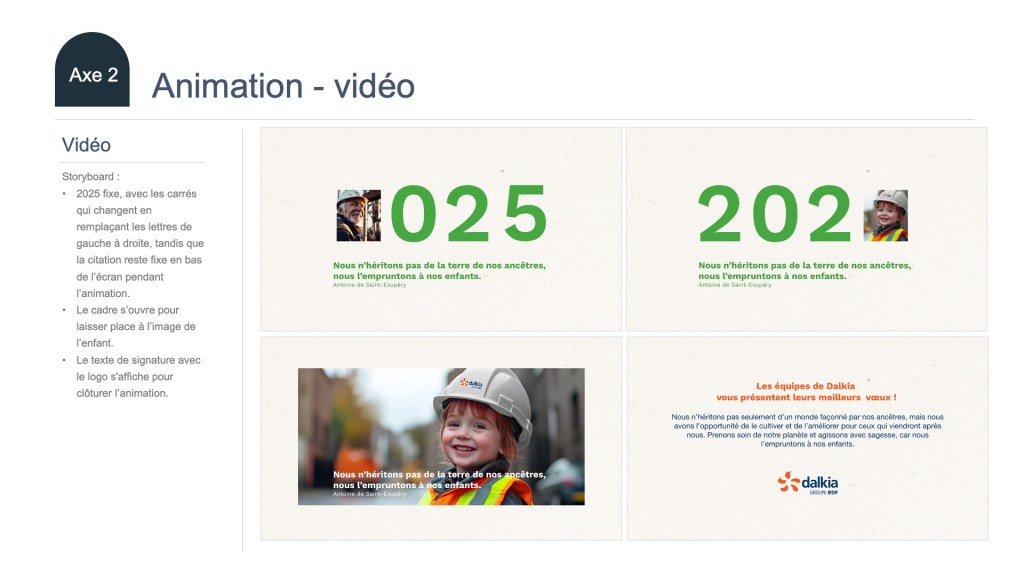1024x576 pixels.
Task: Click the dark "Axe 2" badge
Action: click(x=92, y=74)
